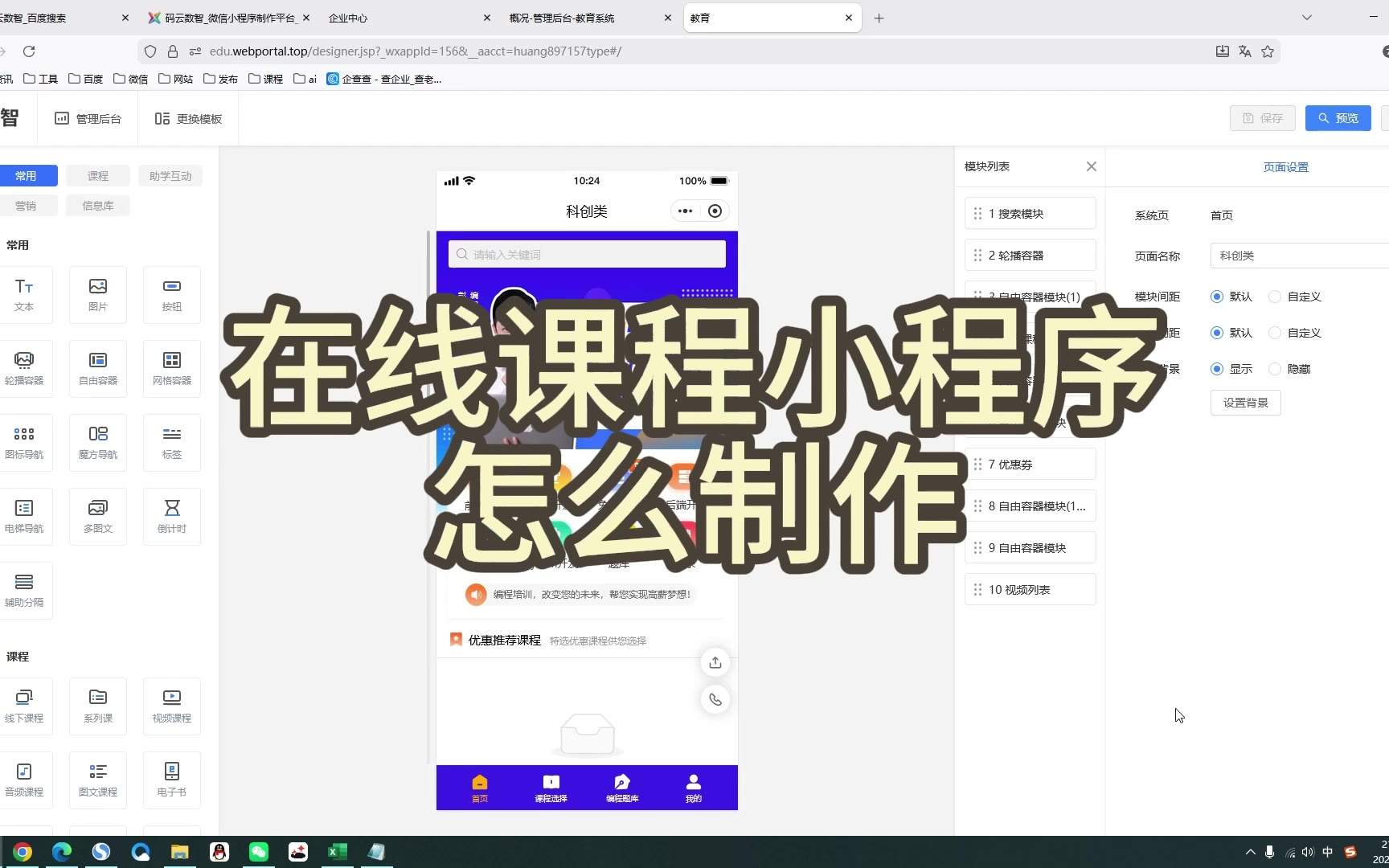The image size is (1389, 868).
Task: Open the 课程 bookmark folder
Action: (x=266, y=79)
